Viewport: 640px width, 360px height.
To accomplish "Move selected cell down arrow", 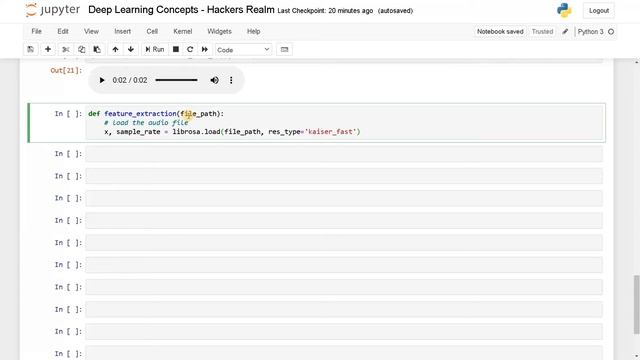I will pos(131,49).
